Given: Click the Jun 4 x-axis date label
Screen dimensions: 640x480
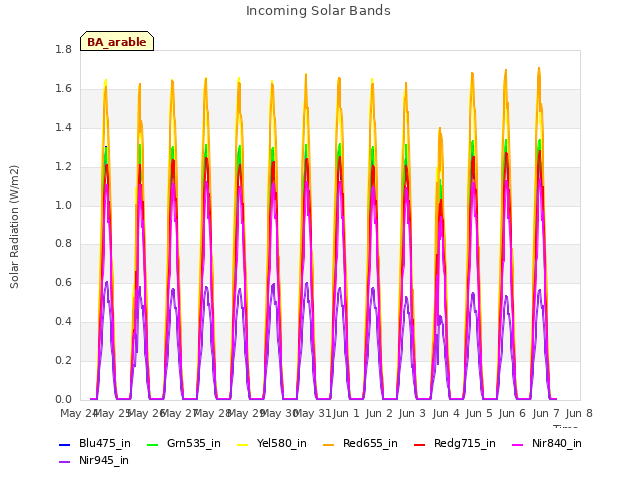Looking at the screenshot, I should click(x=446, y=413).
